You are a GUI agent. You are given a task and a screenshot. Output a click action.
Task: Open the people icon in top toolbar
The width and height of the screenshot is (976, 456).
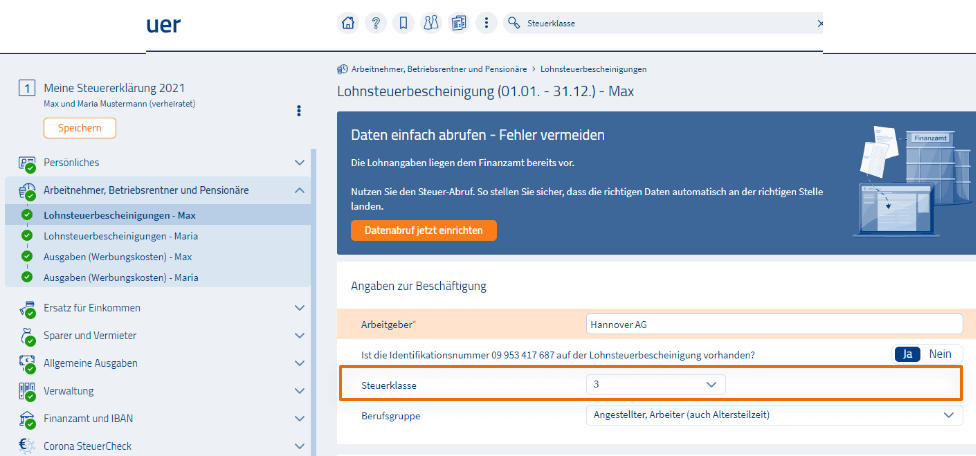pos(431,23)
